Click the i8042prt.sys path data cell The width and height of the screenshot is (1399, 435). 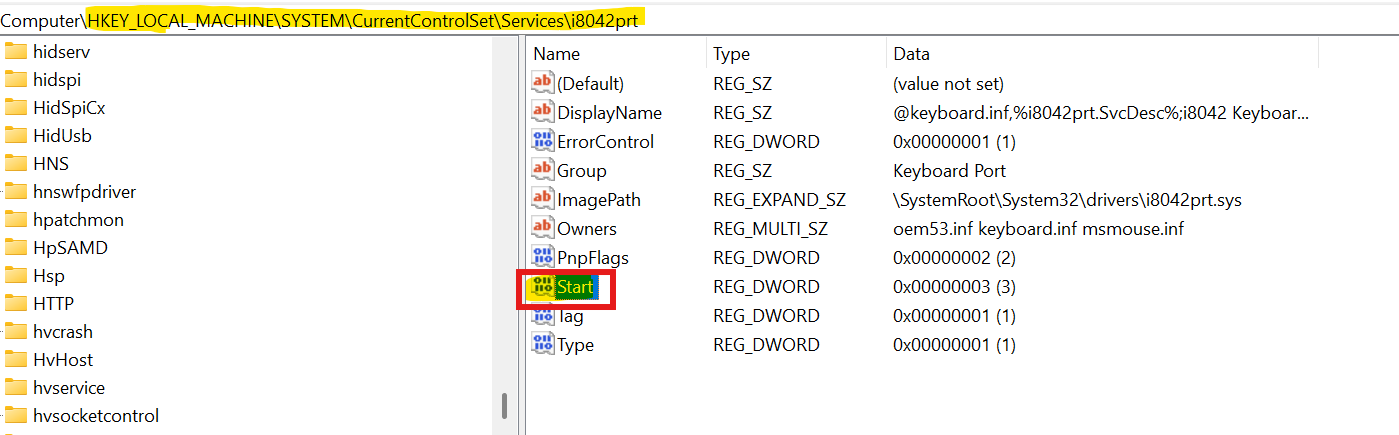pos(1067,199)
